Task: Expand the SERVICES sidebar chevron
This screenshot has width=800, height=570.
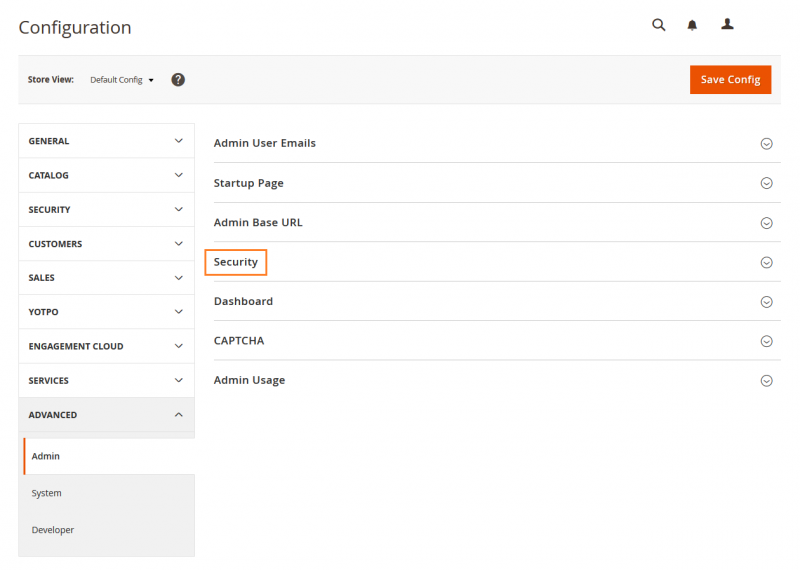Action: tap(179, 380)
